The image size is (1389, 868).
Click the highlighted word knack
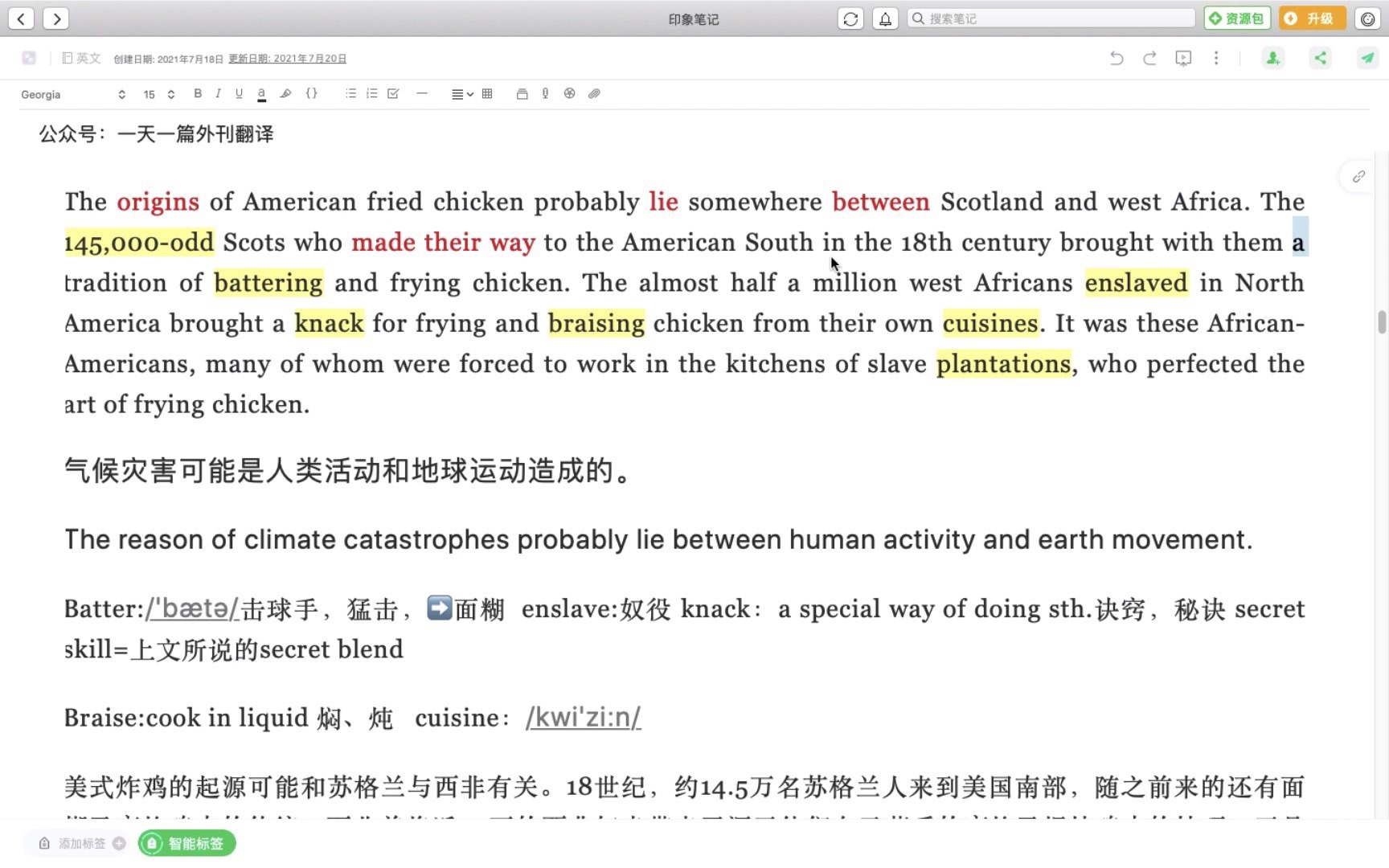[x=329, y=323]
